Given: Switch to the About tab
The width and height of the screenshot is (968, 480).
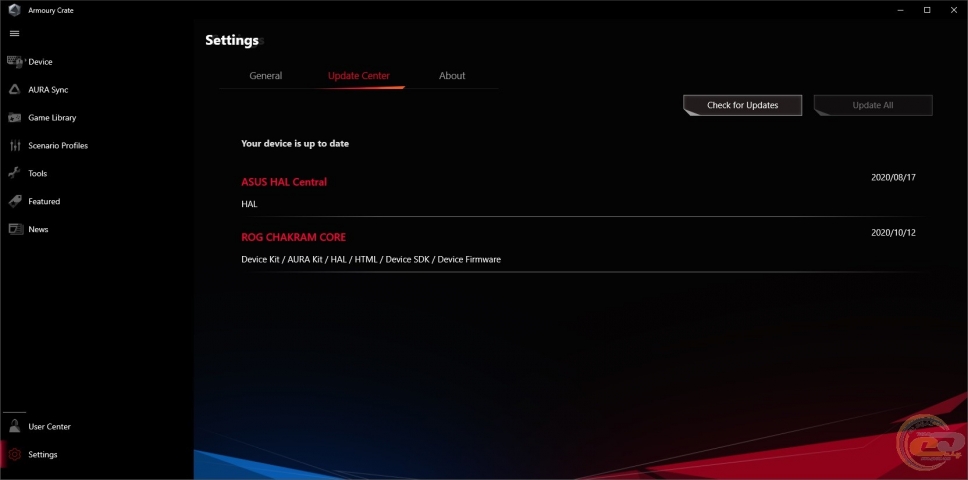Looking at the screenshot, I should coord(452,76).
